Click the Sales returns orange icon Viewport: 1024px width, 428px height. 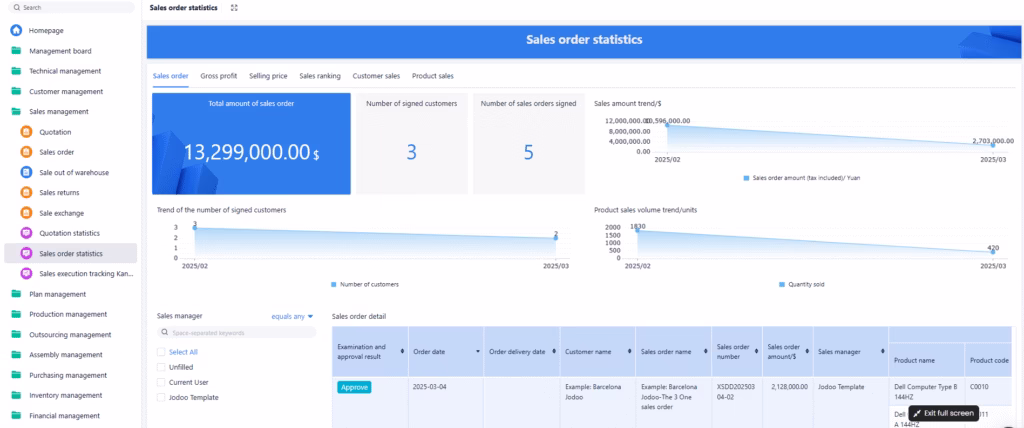pos(28,192)
